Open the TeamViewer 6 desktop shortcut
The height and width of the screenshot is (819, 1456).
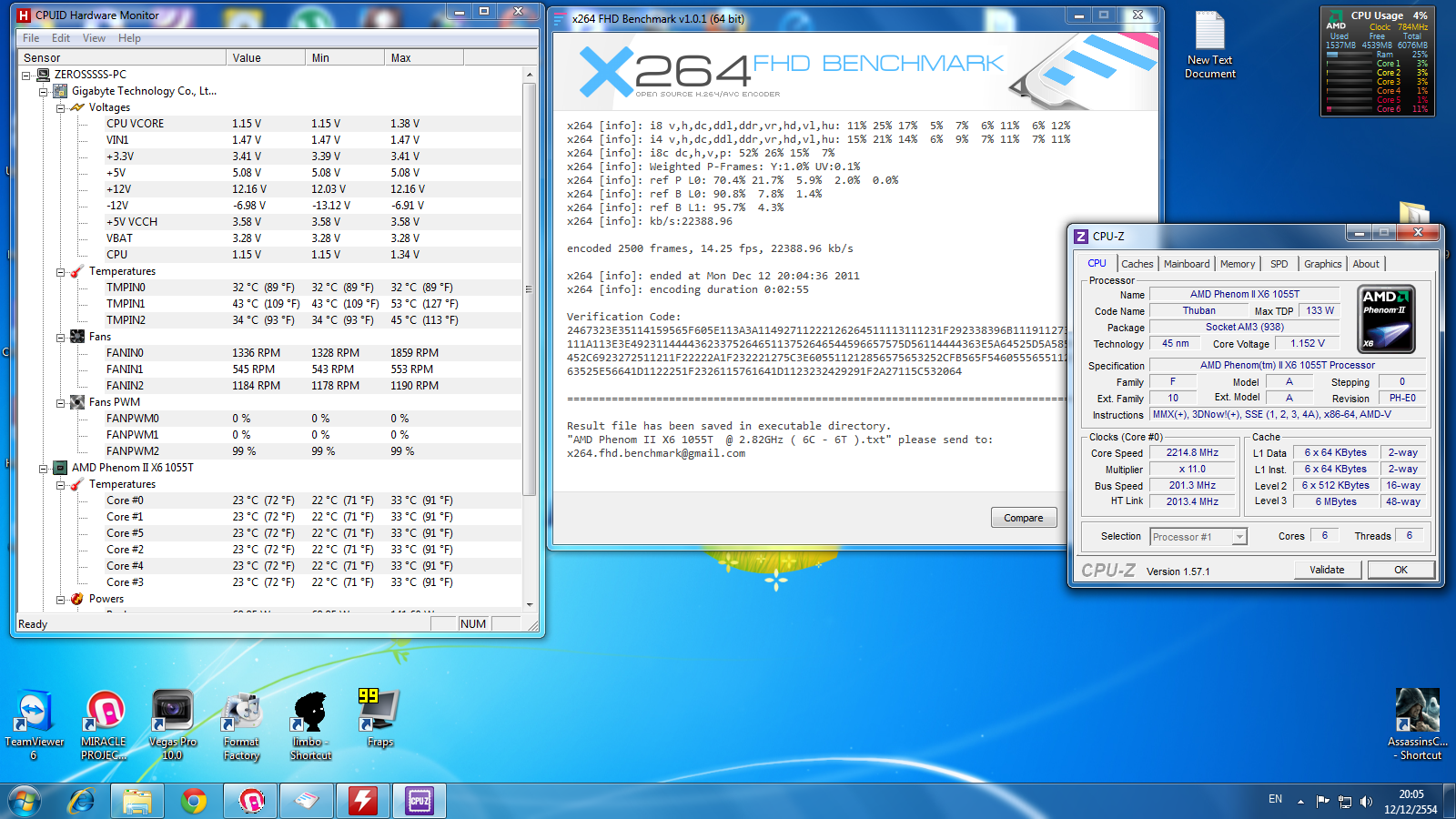coord(34,724)
